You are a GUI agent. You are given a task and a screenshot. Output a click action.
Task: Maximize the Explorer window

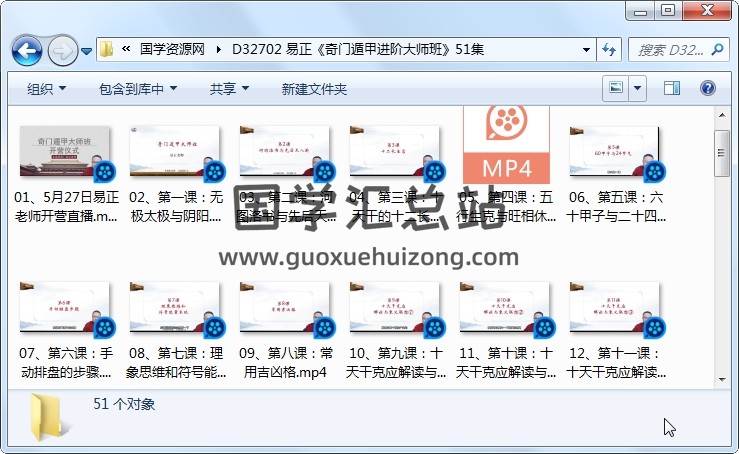(668, 11)
